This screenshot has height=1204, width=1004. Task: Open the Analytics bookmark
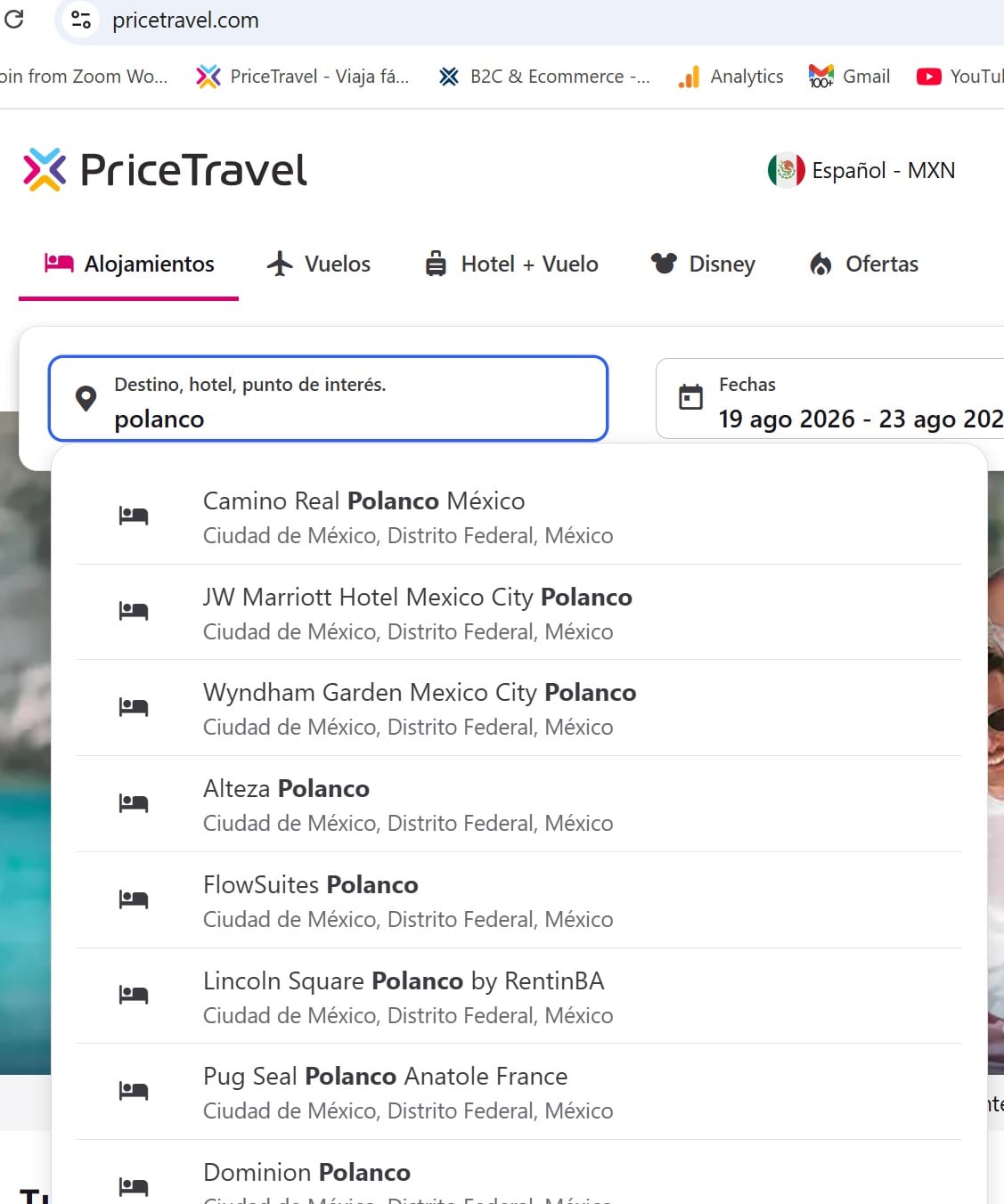(731, 77)
